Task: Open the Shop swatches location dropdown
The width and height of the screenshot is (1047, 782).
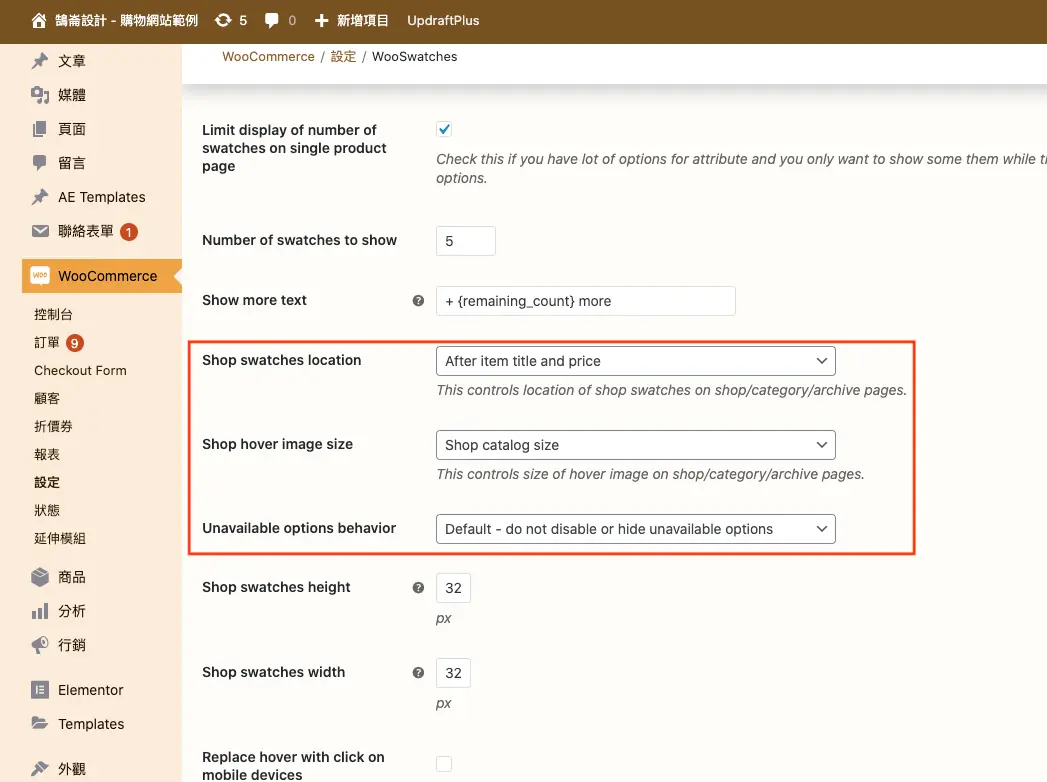Action: click(x=636, y=361)
